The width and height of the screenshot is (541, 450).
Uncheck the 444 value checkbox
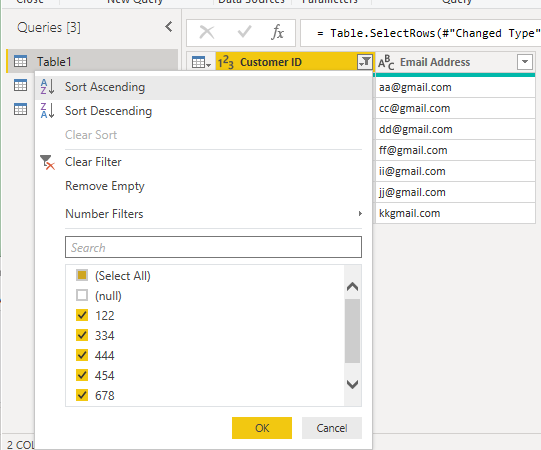coord(82,355)
